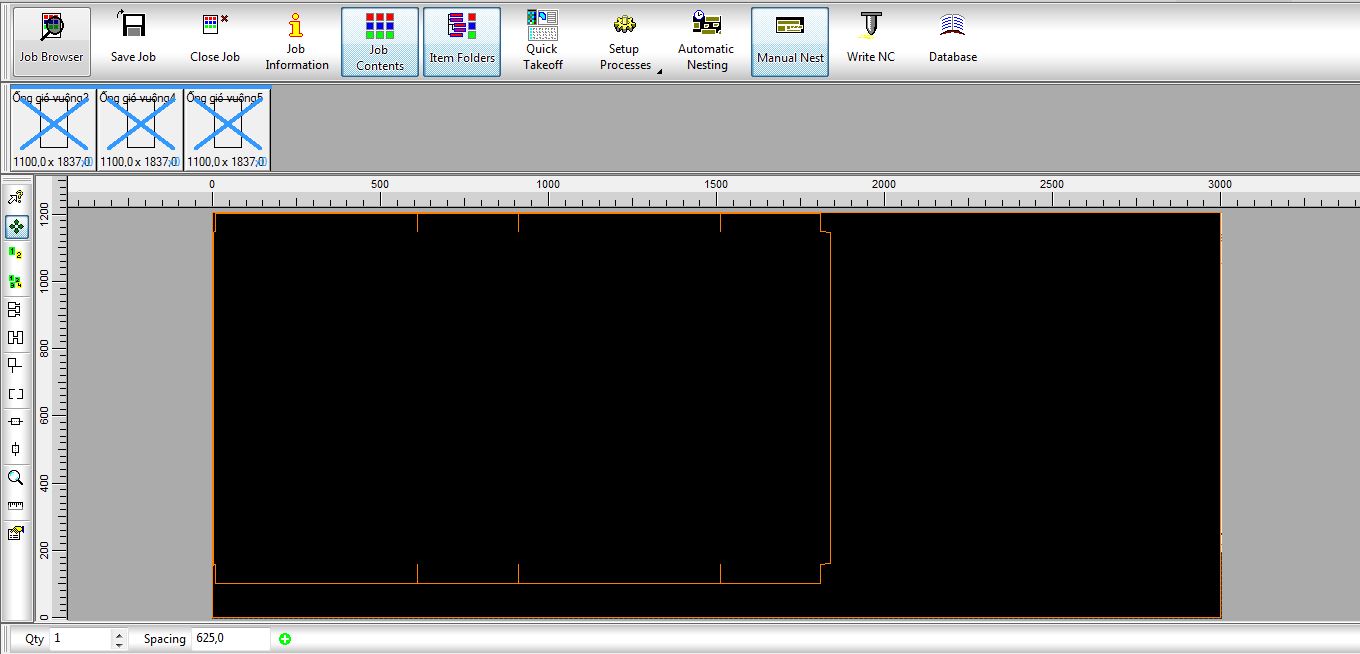
Task: Open Job Information
Action: [x=296, y=41]
